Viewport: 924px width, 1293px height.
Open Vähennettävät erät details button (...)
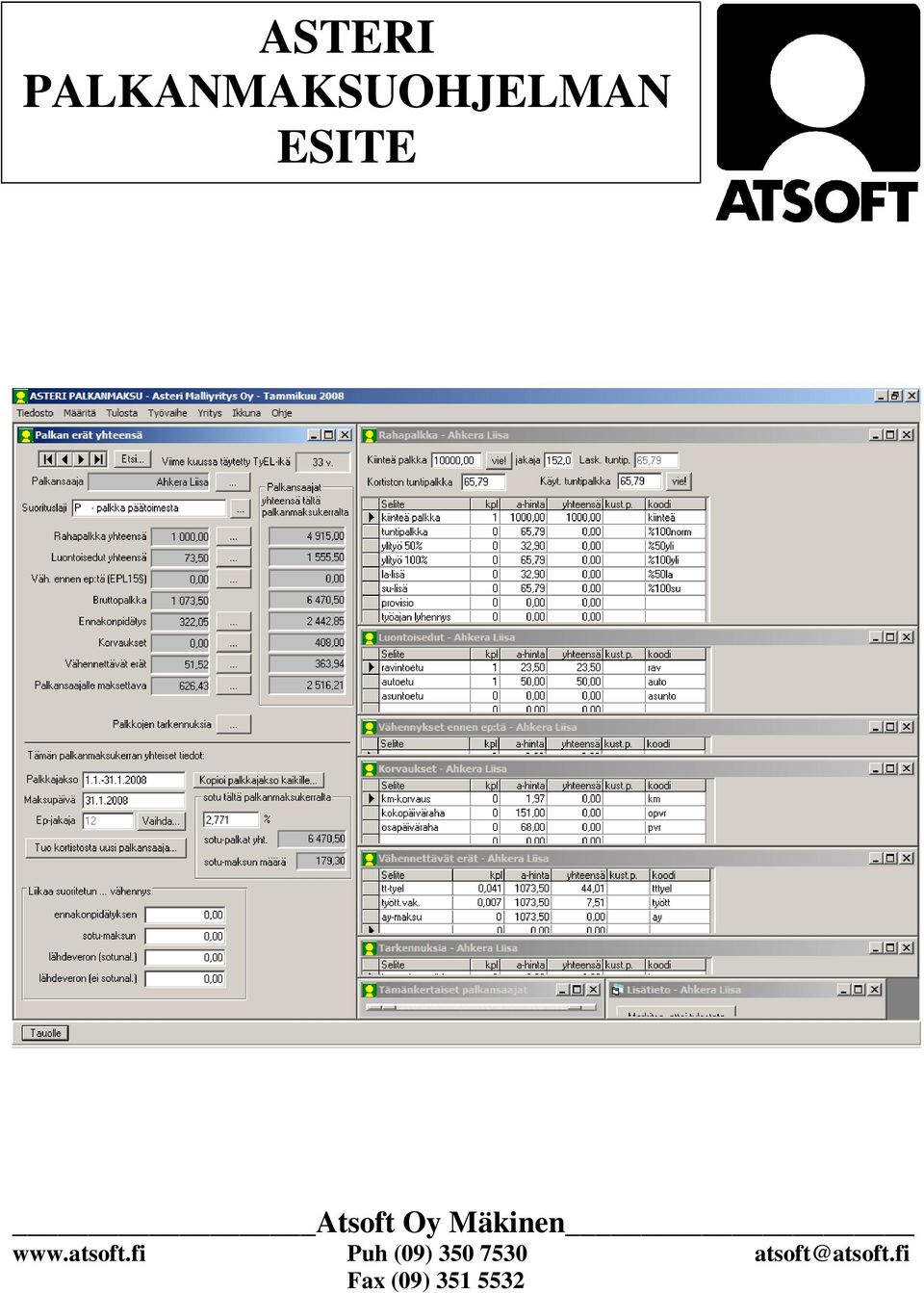pos(233,663)
